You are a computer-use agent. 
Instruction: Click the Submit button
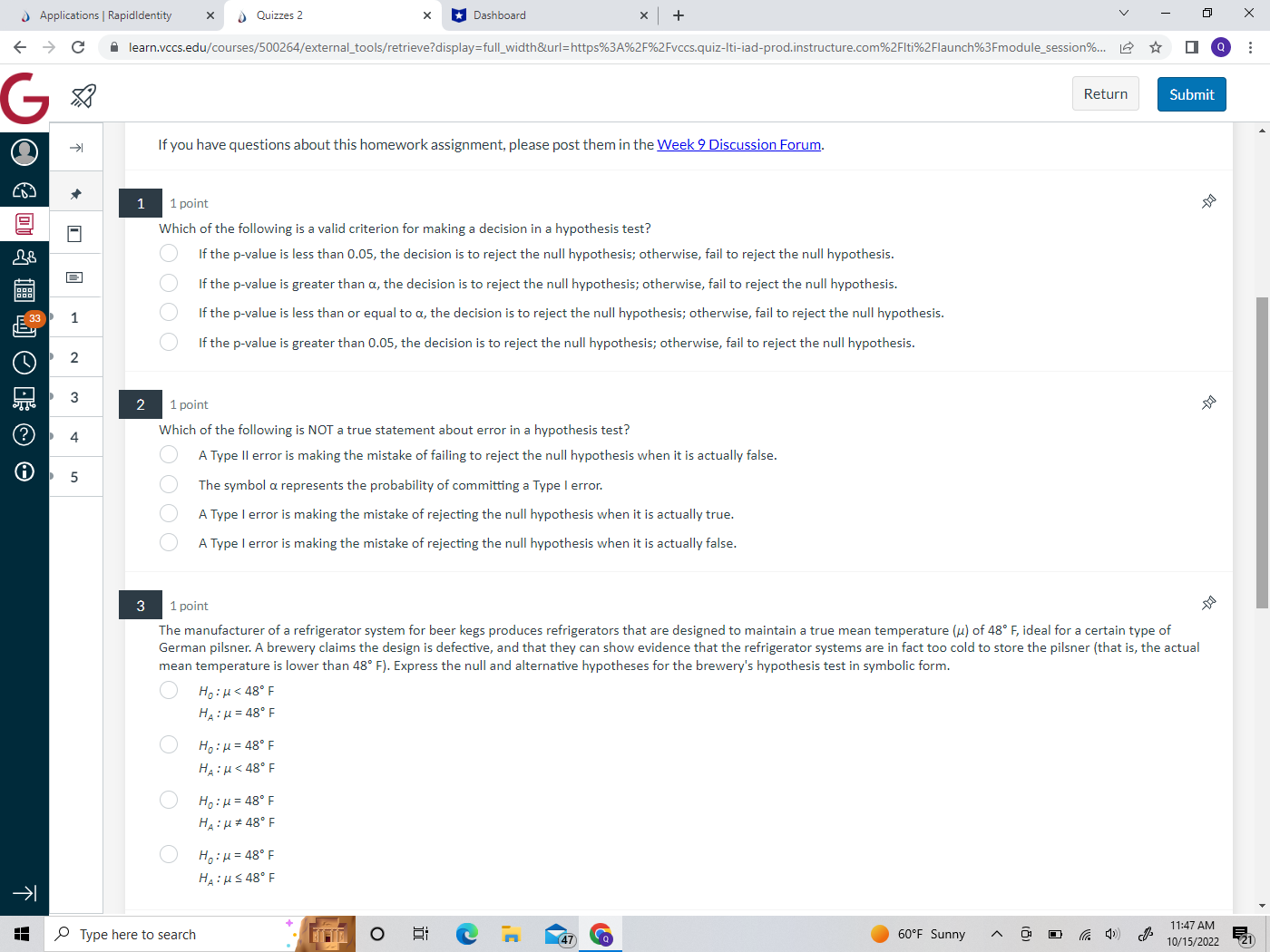click(x=1191, y=93)
